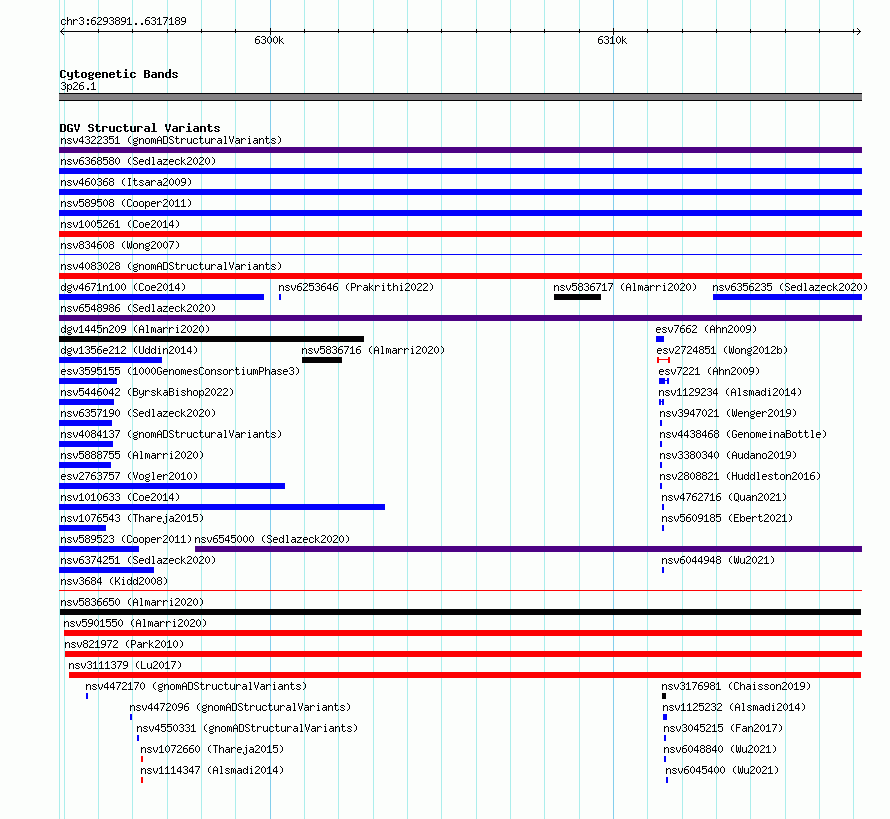Open esv2724851 (Wong2012b) variant
This screenshot has width=890, height=819.
[x=722, y=350]
